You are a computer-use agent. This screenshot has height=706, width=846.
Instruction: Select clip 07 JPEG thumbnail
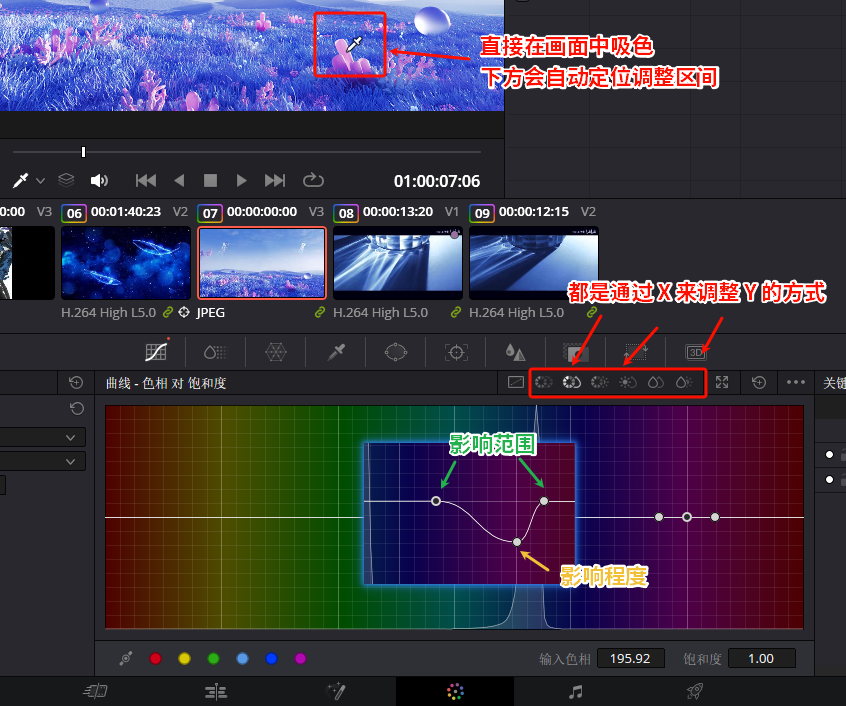(262, 263)
